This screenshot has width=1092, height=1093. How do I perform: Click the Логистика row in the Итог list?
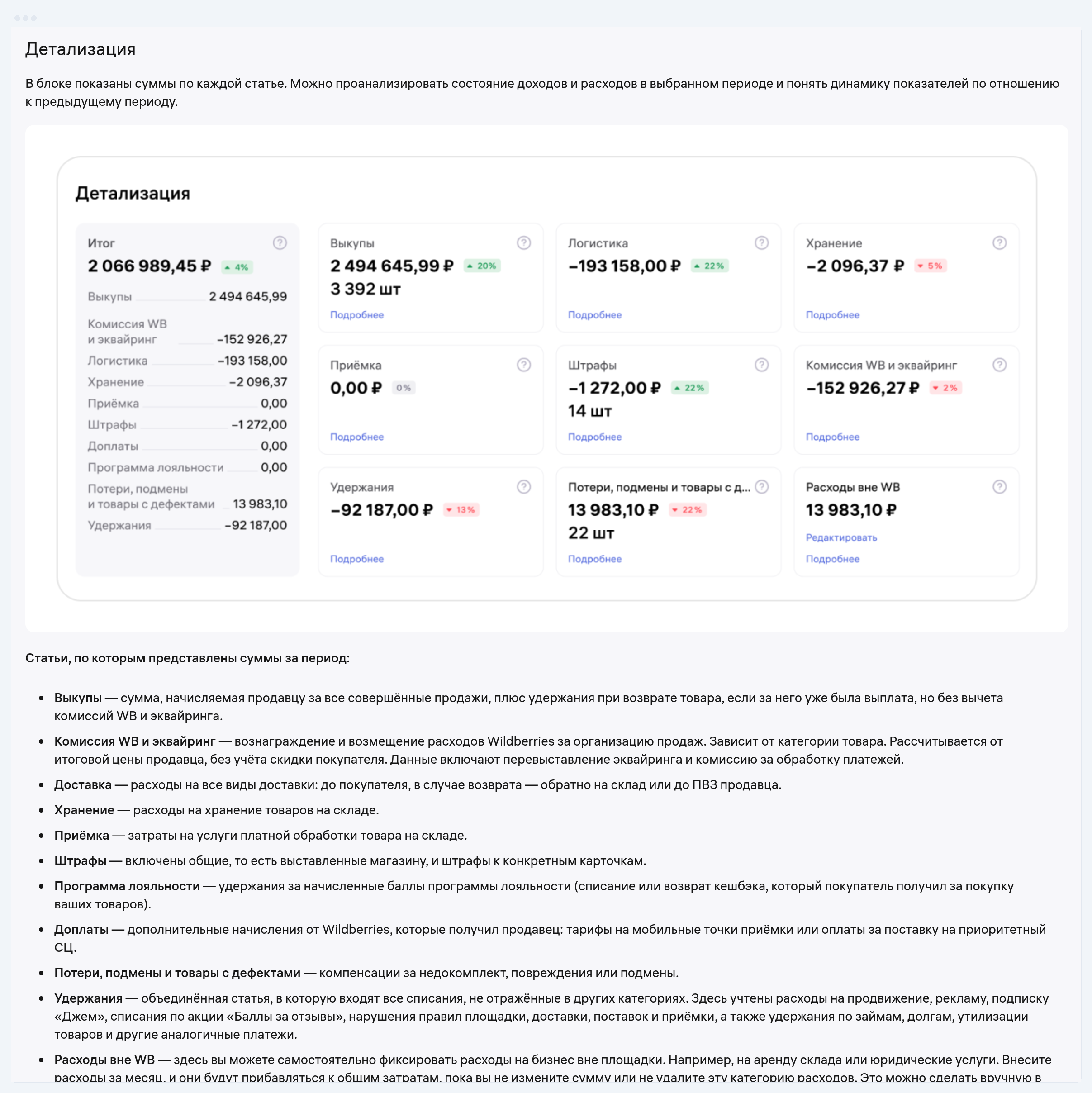187,361
